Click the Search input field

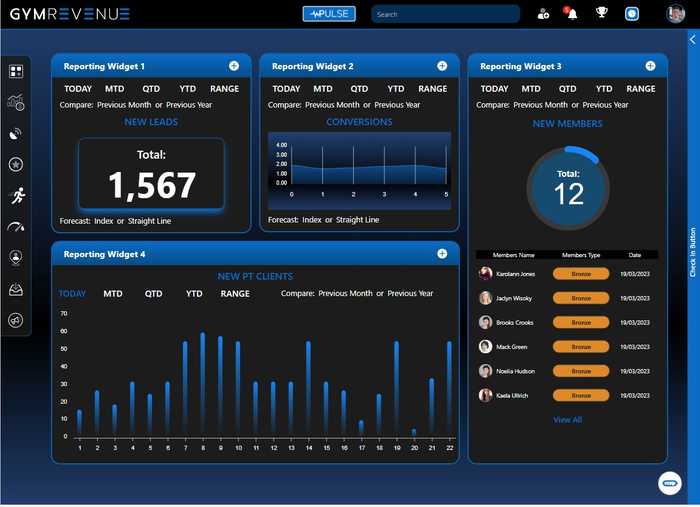[x=445, y=14]
